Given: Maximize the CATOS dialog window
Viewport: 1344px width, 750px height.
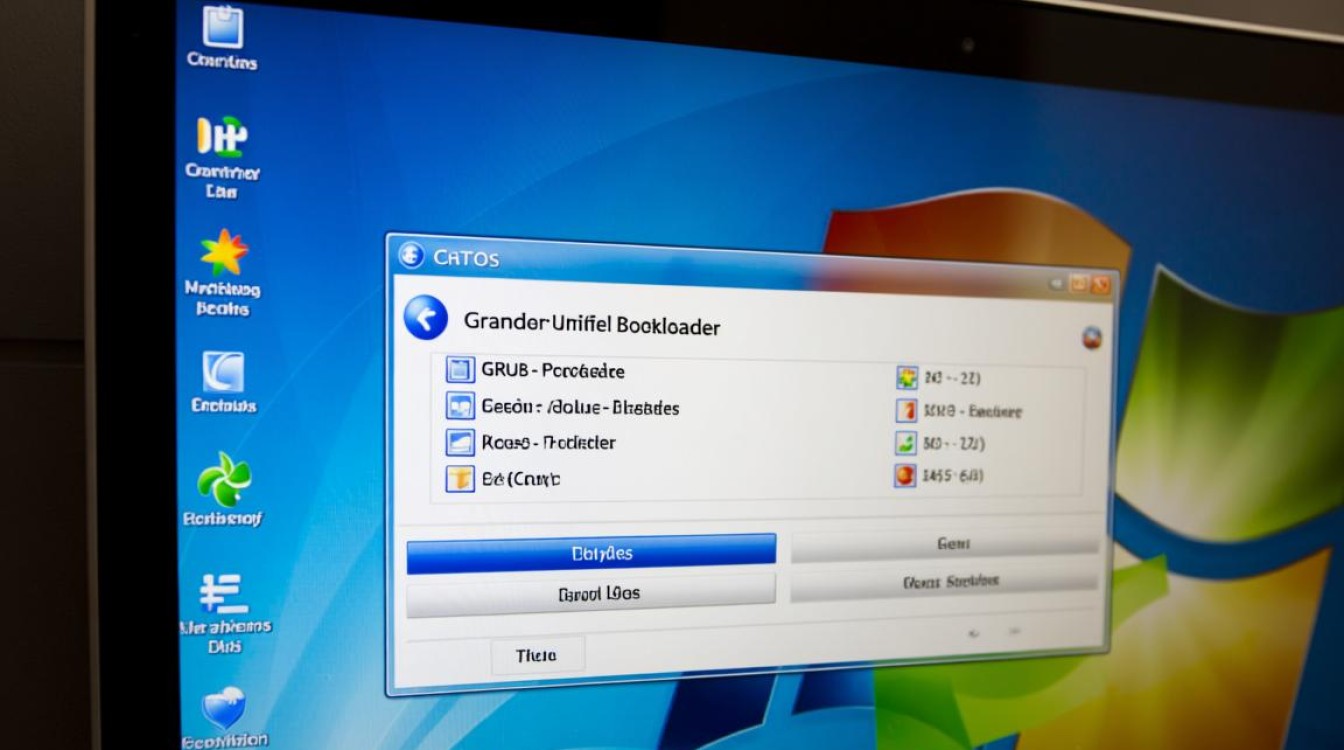Looking at the screenshot, I should pyautogui.click(x=1078, y=284).
